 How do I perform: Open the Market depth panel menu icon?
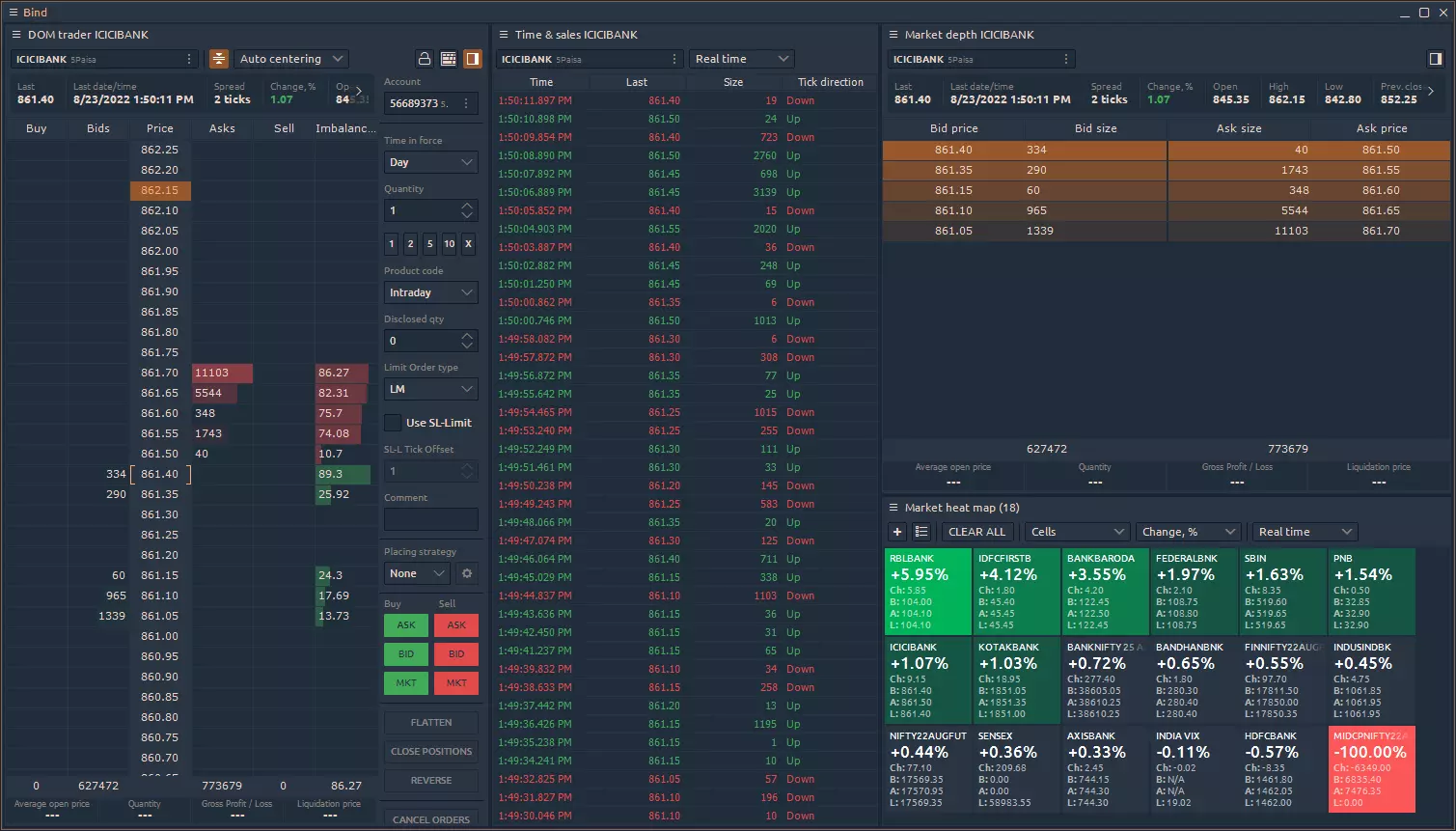point(893,35)
